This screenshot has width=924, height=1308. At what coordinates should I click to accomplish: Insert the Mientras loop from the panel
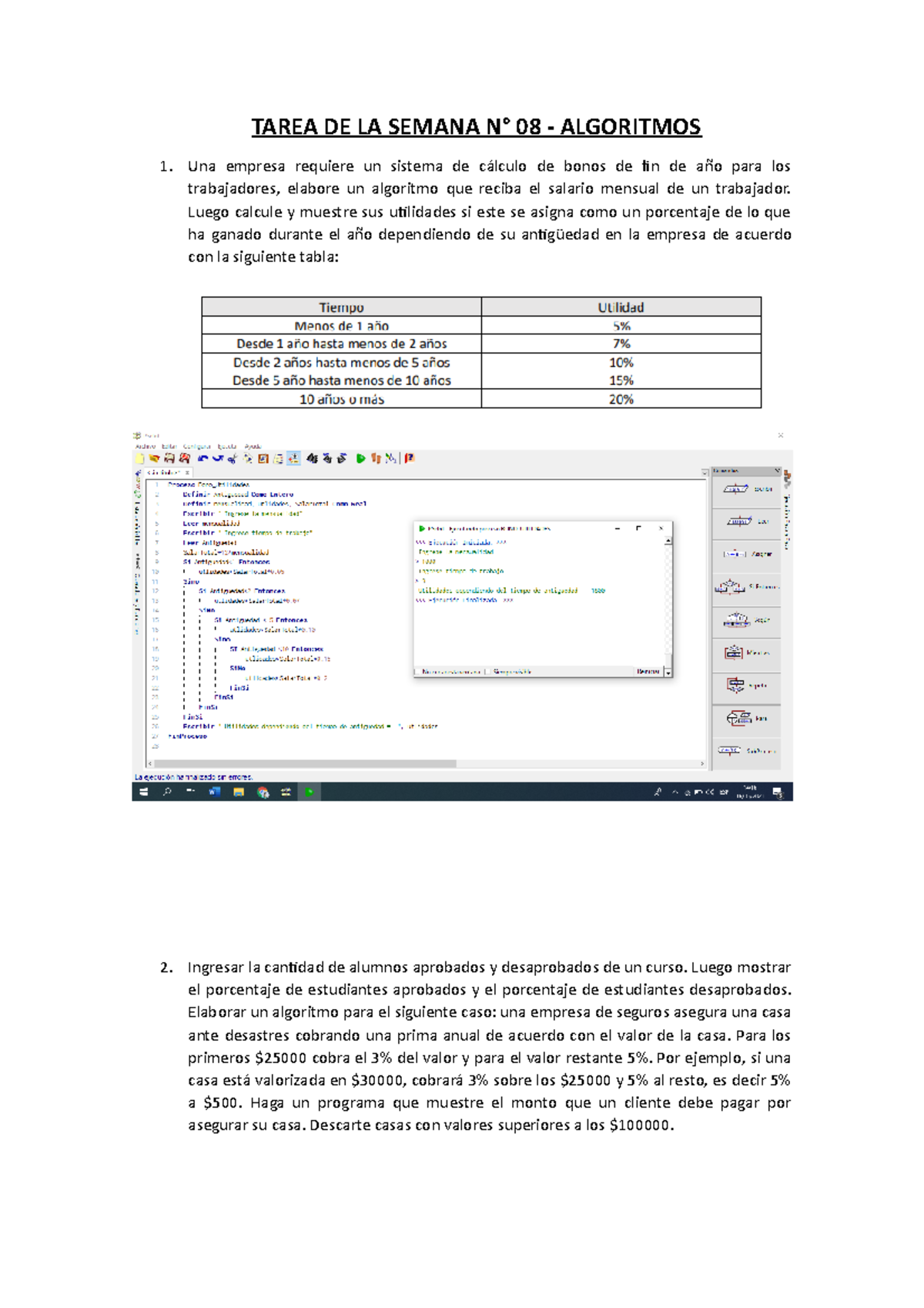[x=746, y=653]
